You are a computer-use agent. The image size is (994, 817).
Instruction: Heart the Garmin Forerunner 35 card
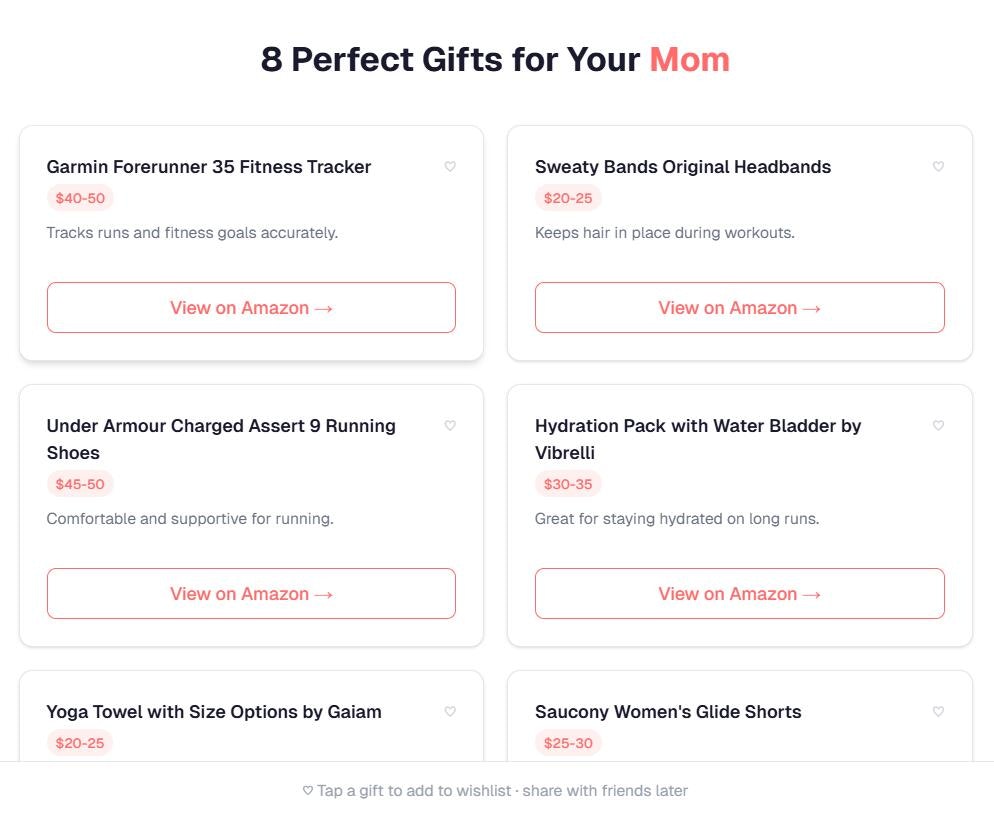[x=450, y=167]
